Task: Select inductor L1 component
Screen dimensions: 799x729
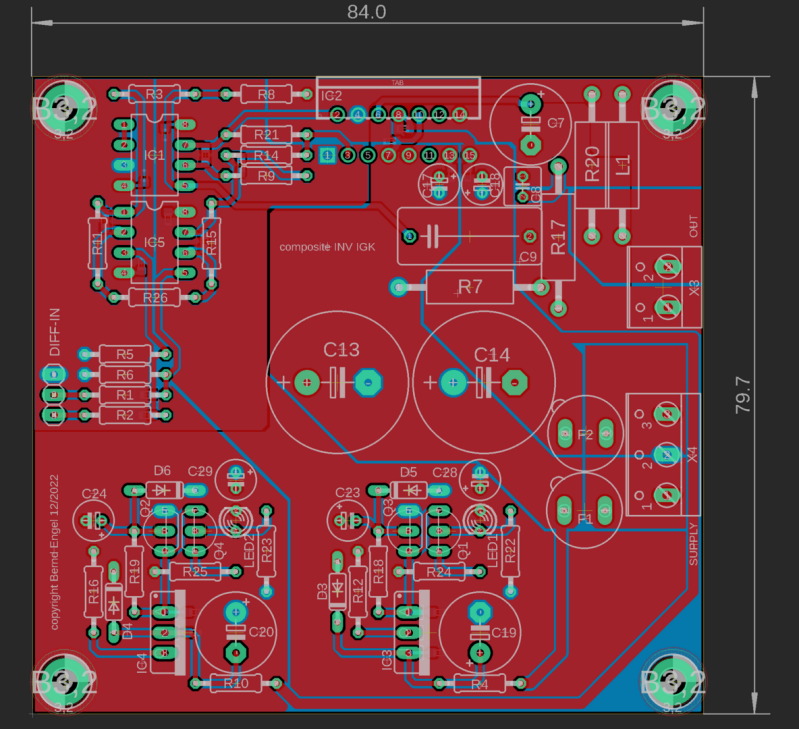Action: tap(623, 165)
